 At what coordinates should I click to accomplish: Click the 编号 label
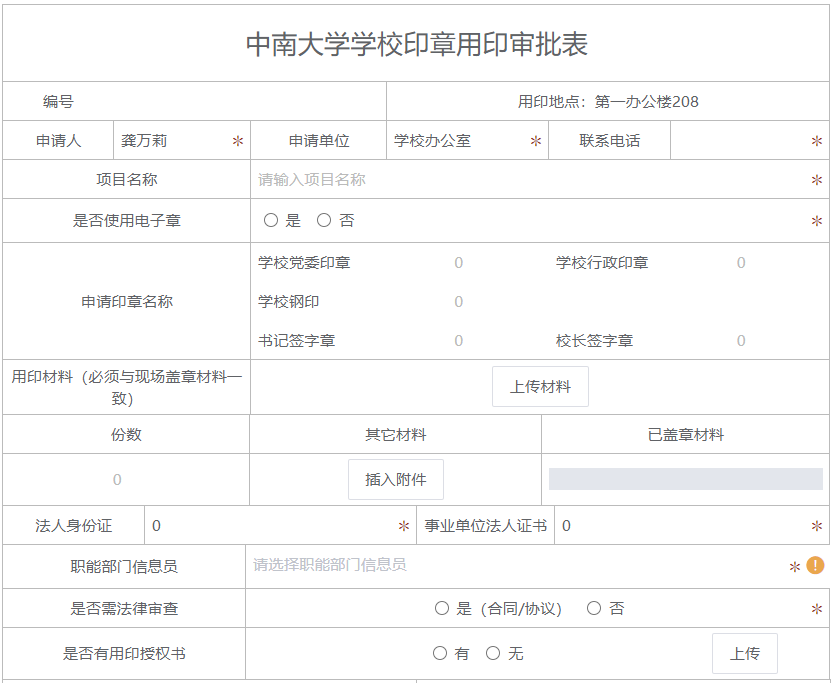[x=58, y=101]
